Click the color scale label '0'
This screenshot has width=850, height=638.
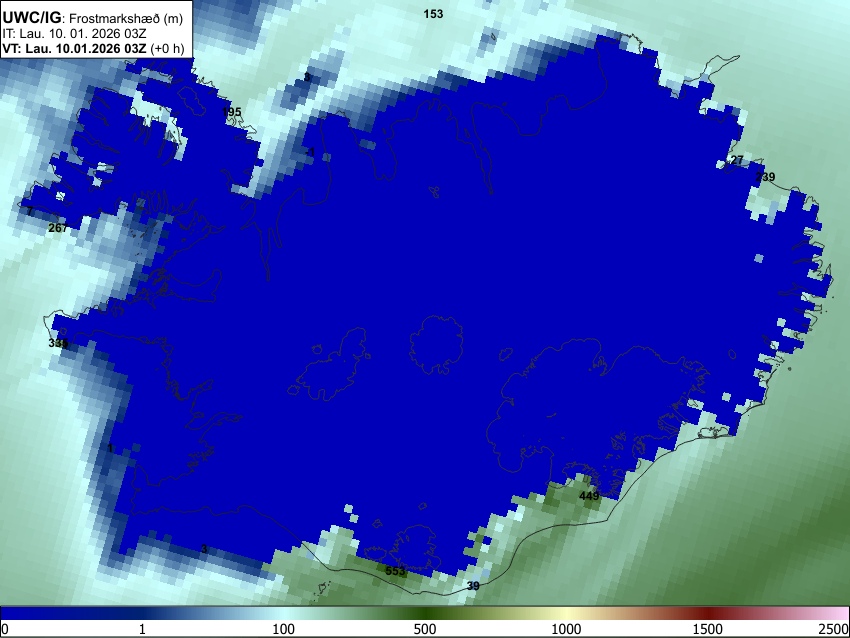click(5, 629)
